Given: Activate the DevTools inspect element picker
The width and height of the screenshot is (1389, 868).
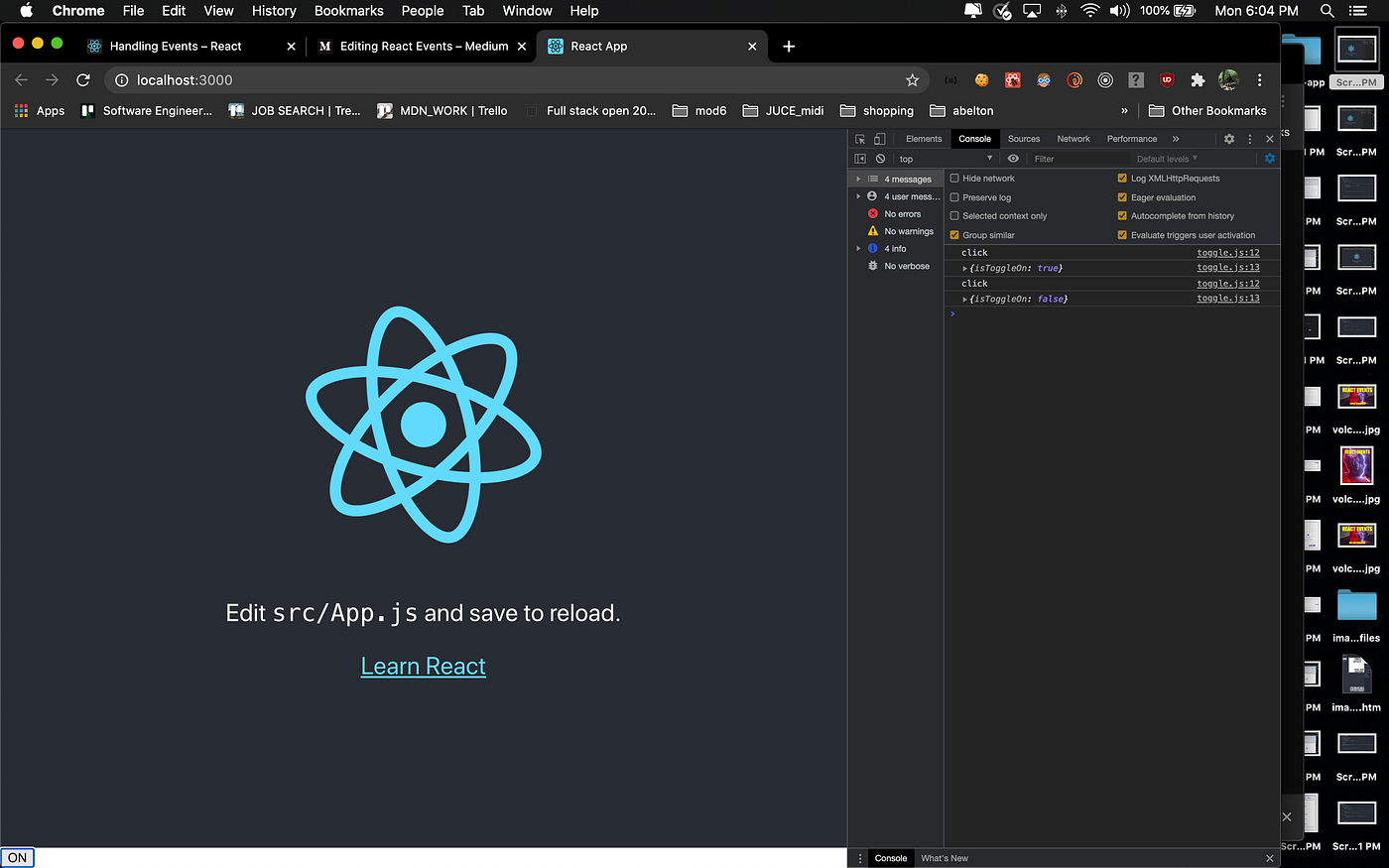Looking at the screenshot, I should tap(860, 139).
